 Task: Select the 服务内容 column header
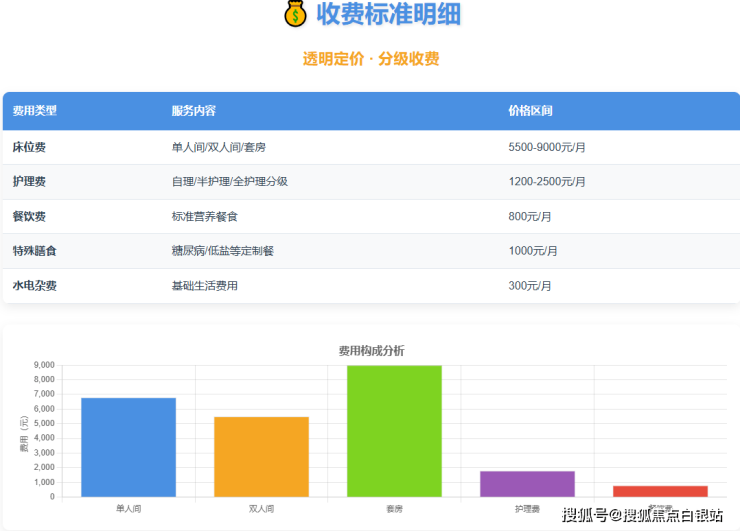tap(194, 111)
